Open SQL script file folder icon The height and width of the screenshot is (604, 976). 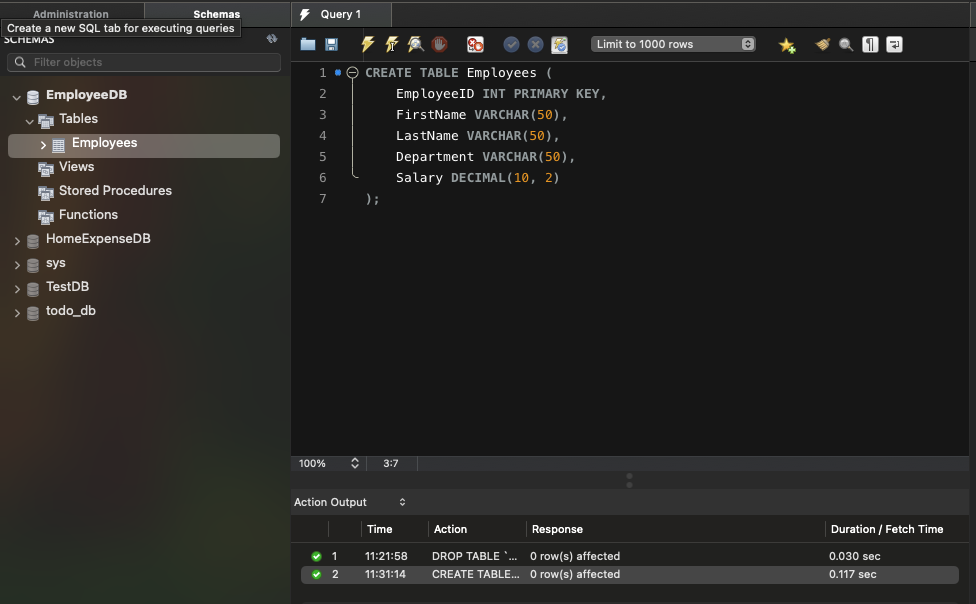tap(308, 45)
